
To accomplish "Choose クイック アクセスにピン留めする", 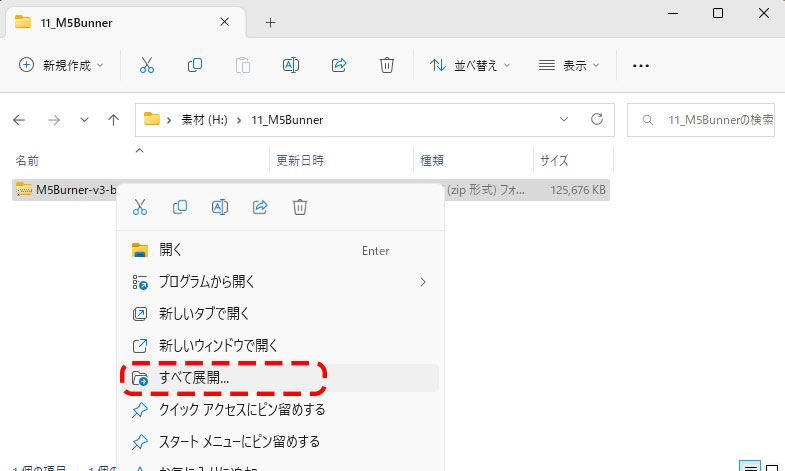I will [278, 410].
